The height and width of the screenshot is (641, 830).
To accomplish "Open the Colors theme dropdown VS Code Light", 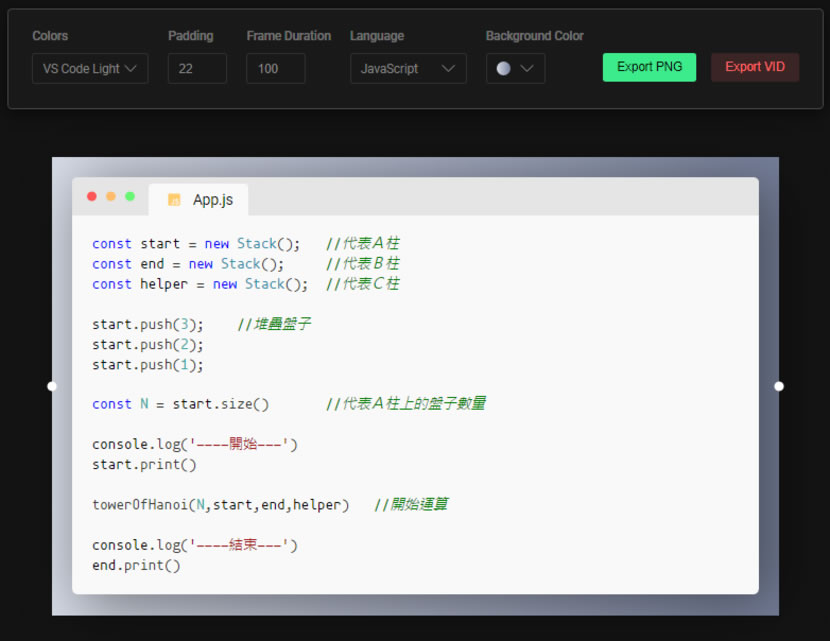I will (90, 68).
